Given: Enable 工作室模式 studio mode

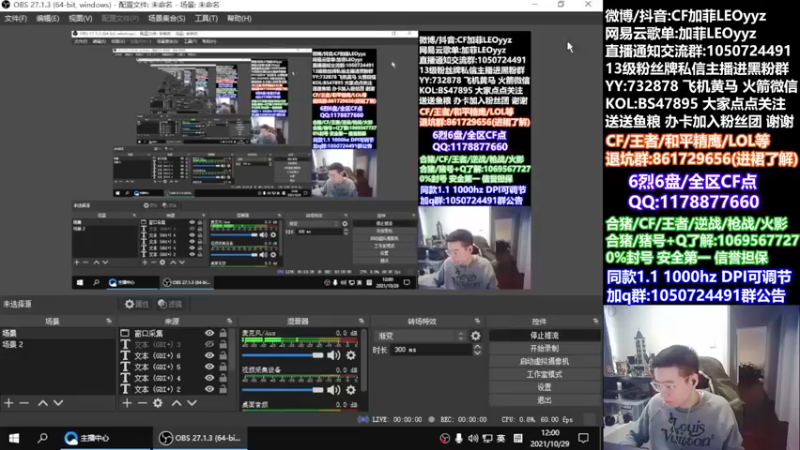Looking at the screenshot, I should [x=544, y=374].
